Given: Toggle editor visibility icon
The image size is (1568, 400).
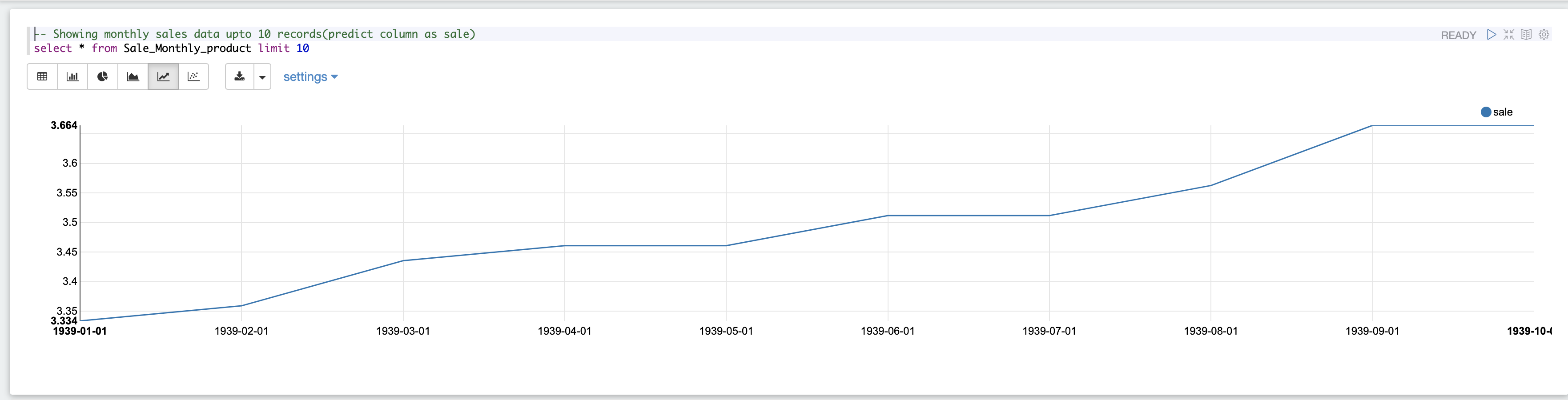Looking at the screenshot, I should pyautogui.click(x=1509, y=35).
